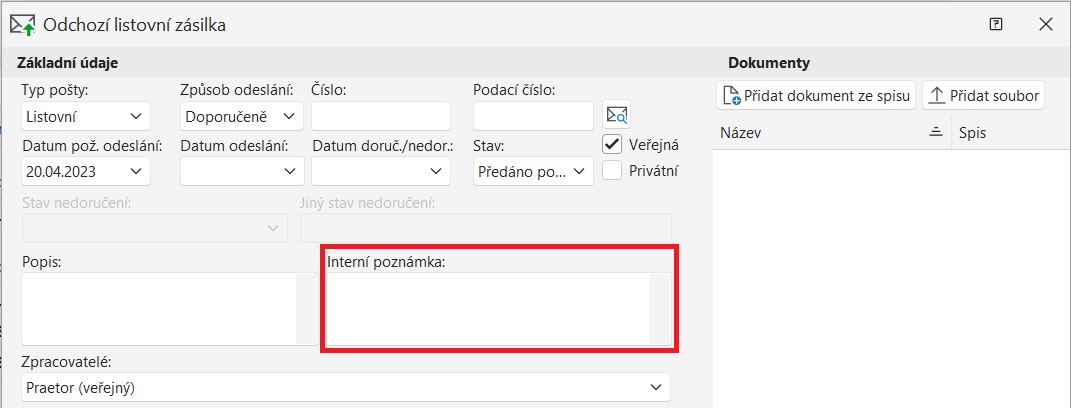Click the envelope search icon beside Podací číslo
The image size is (1071, 408).
(617, 115)
